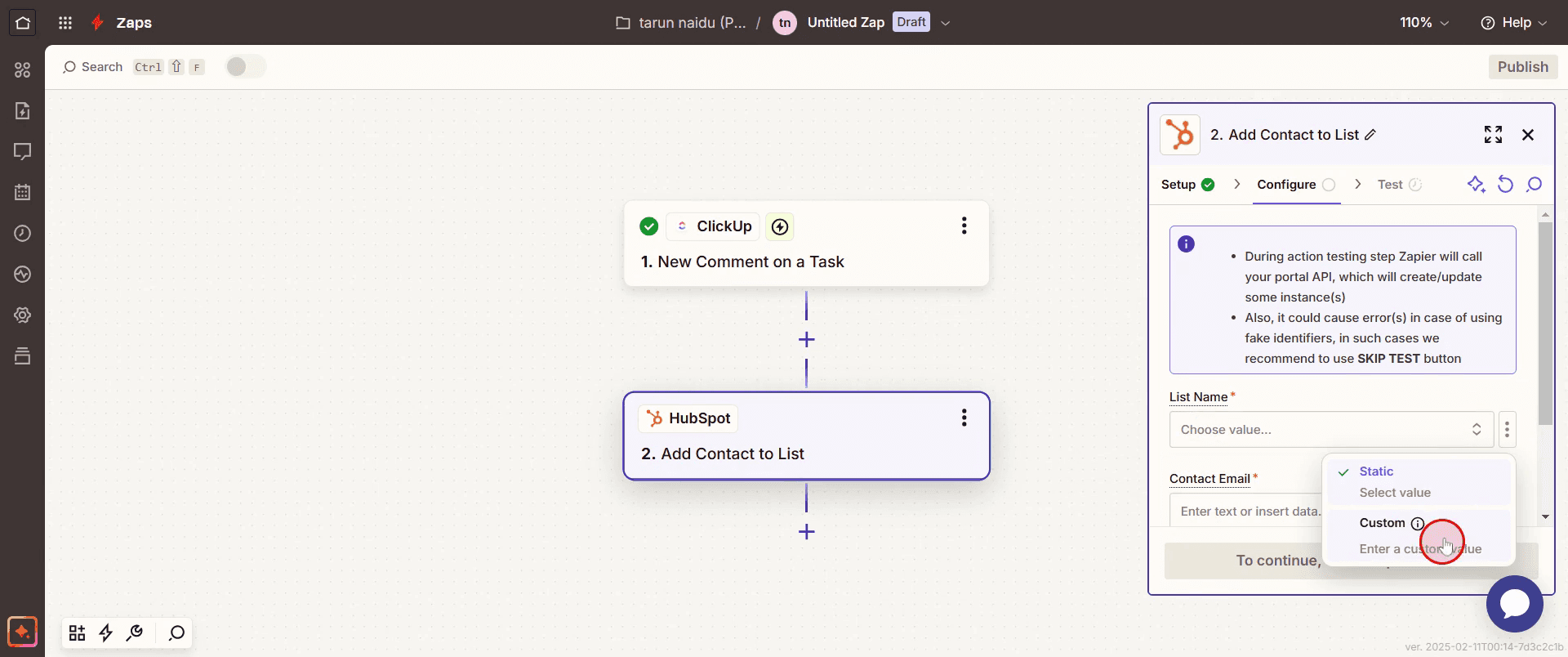Open sidebar history clock icon
1568x657 pixels.
pyautogui.click(x=23, y=234)
